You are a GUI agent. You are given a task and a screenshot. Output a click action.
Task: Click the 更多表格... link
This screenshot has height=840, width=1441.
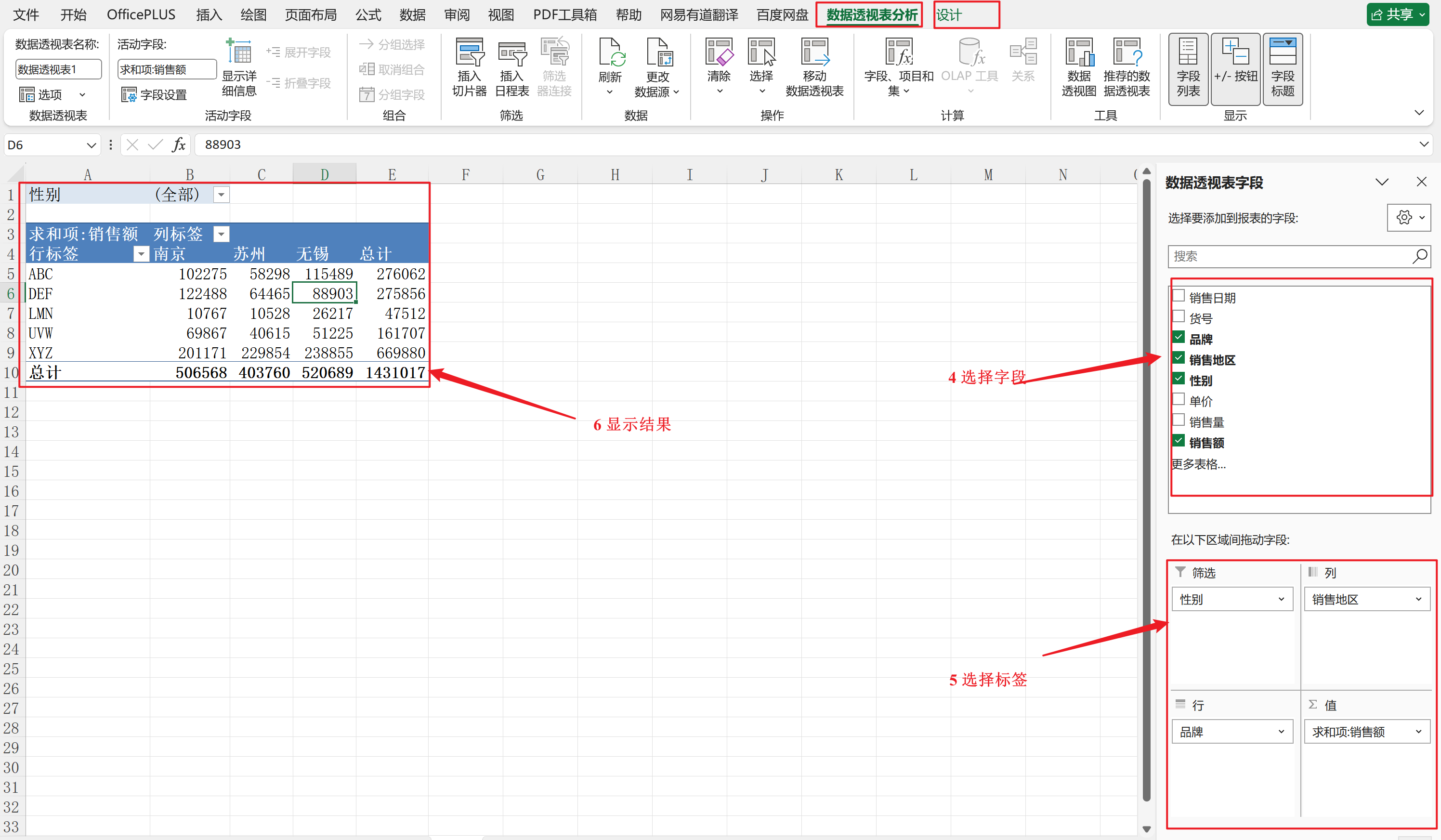(1198, 464)
